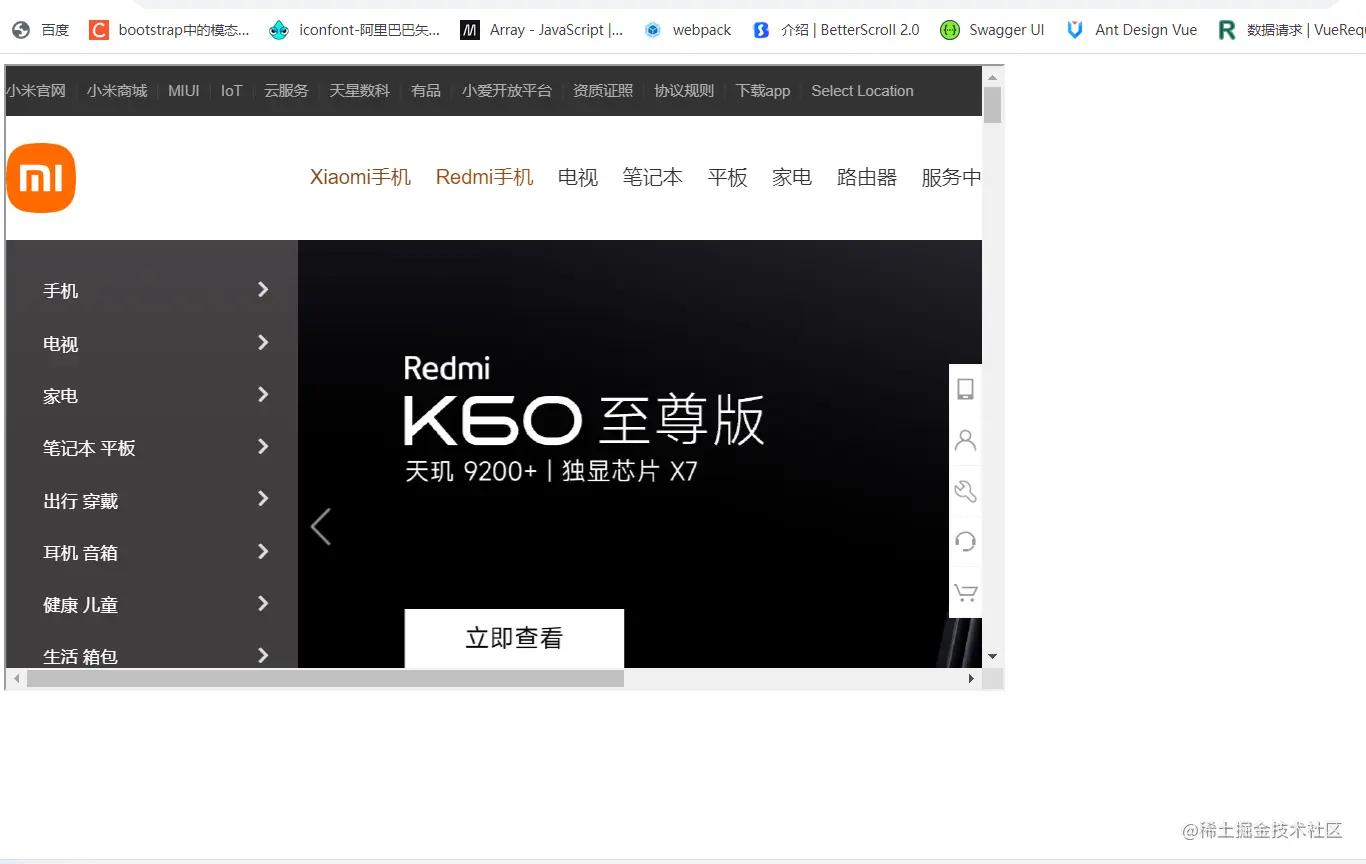This screenshot has width=1366, height=864.
Task: Select the 手机 sidebar category label
Action: click(61, 291)
